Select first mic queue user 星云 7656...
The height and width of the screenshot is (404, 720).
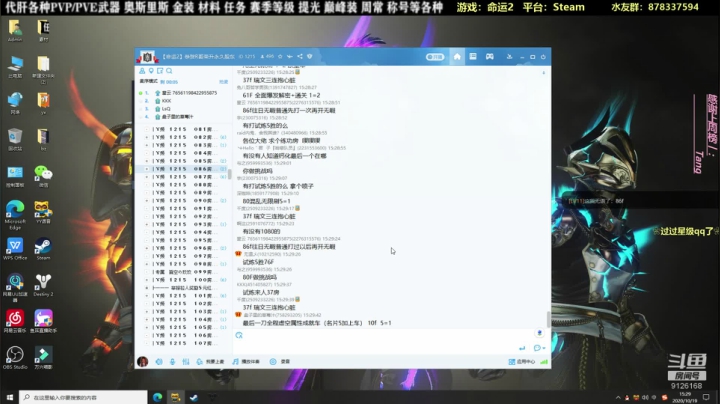point(189,93)
